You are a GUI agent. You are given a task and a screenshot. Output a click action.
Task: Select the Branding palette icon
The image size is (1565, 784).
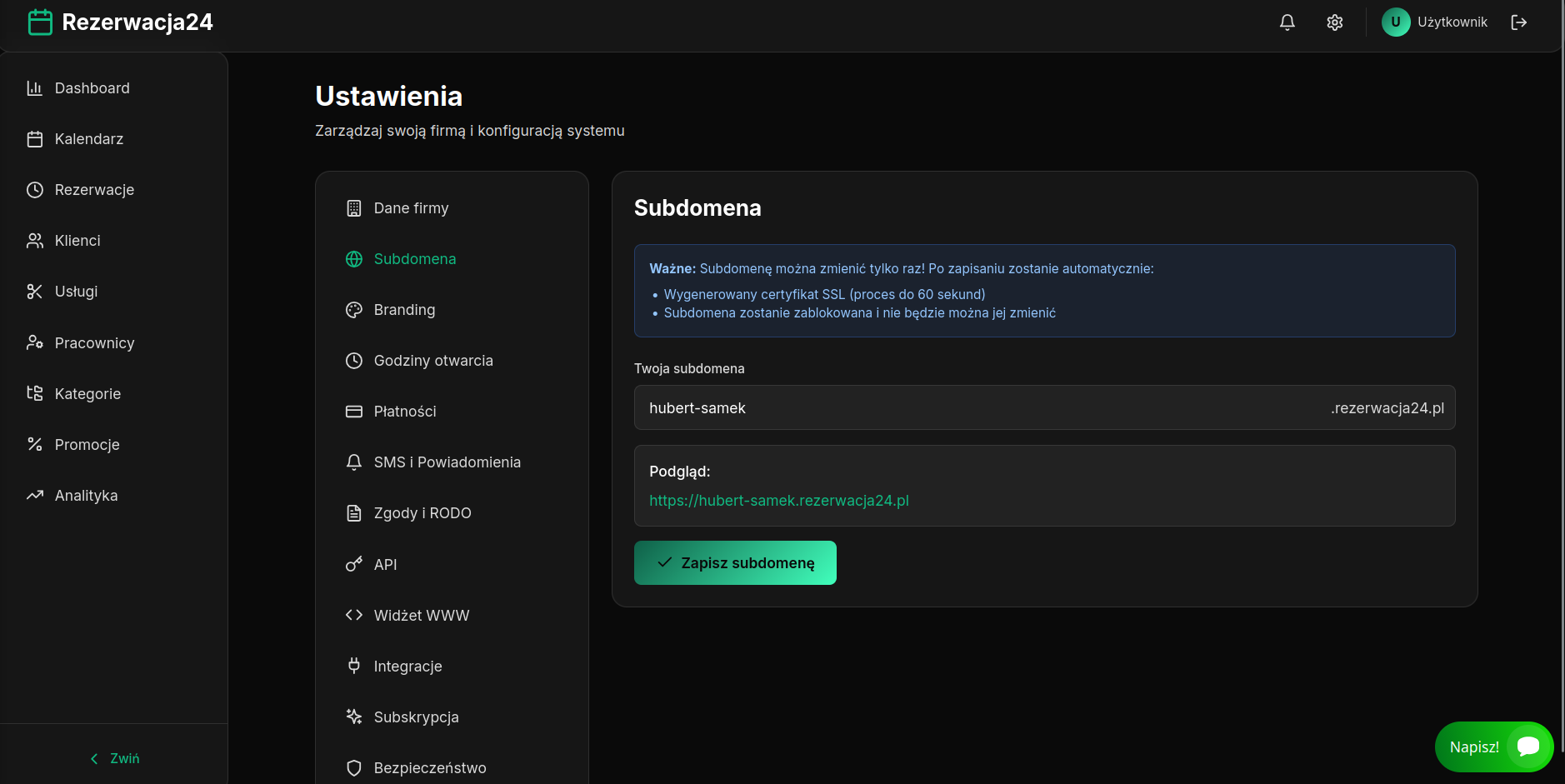[354, 309]
